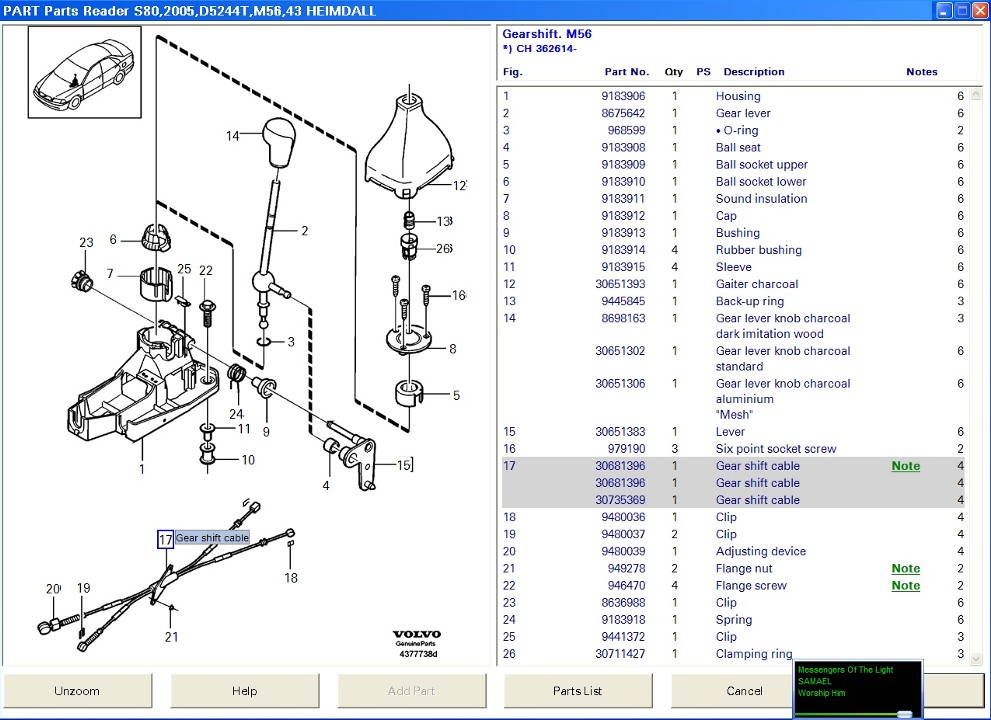Viewport: 991px width, 720px height.
Task: Select Gear shift cable part 30735369
Action: (733, 500)
